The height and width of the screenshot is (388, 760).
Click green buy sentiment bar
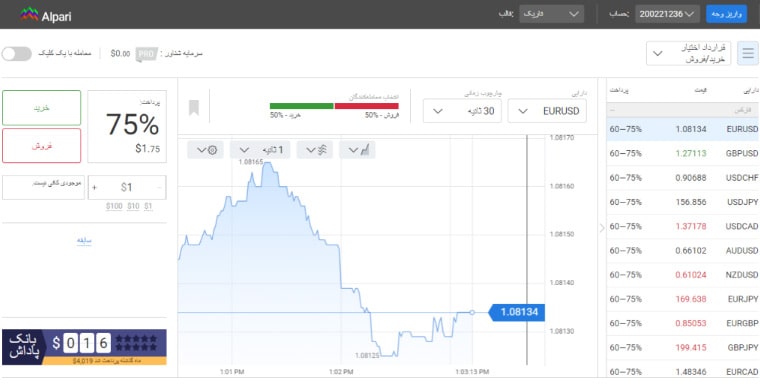[x=301, y=106]
